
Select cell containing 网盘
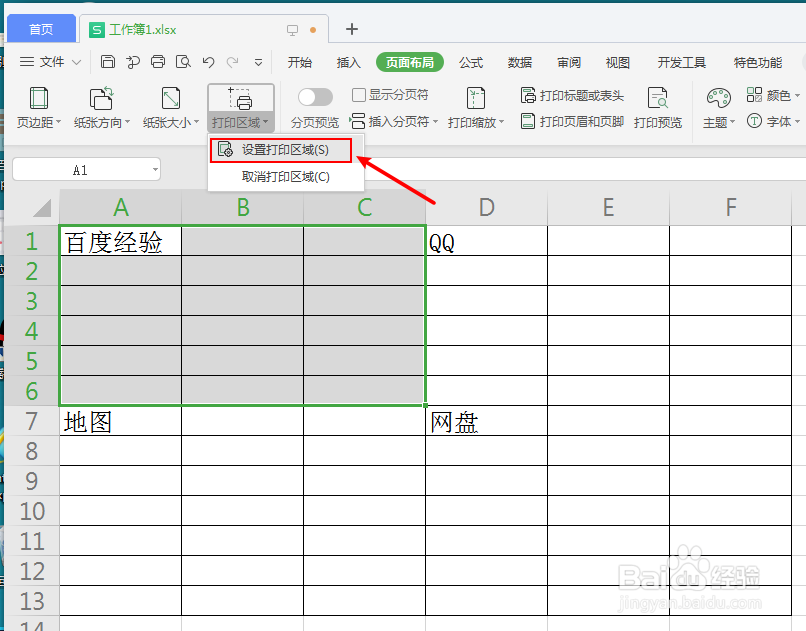(486, 421)
